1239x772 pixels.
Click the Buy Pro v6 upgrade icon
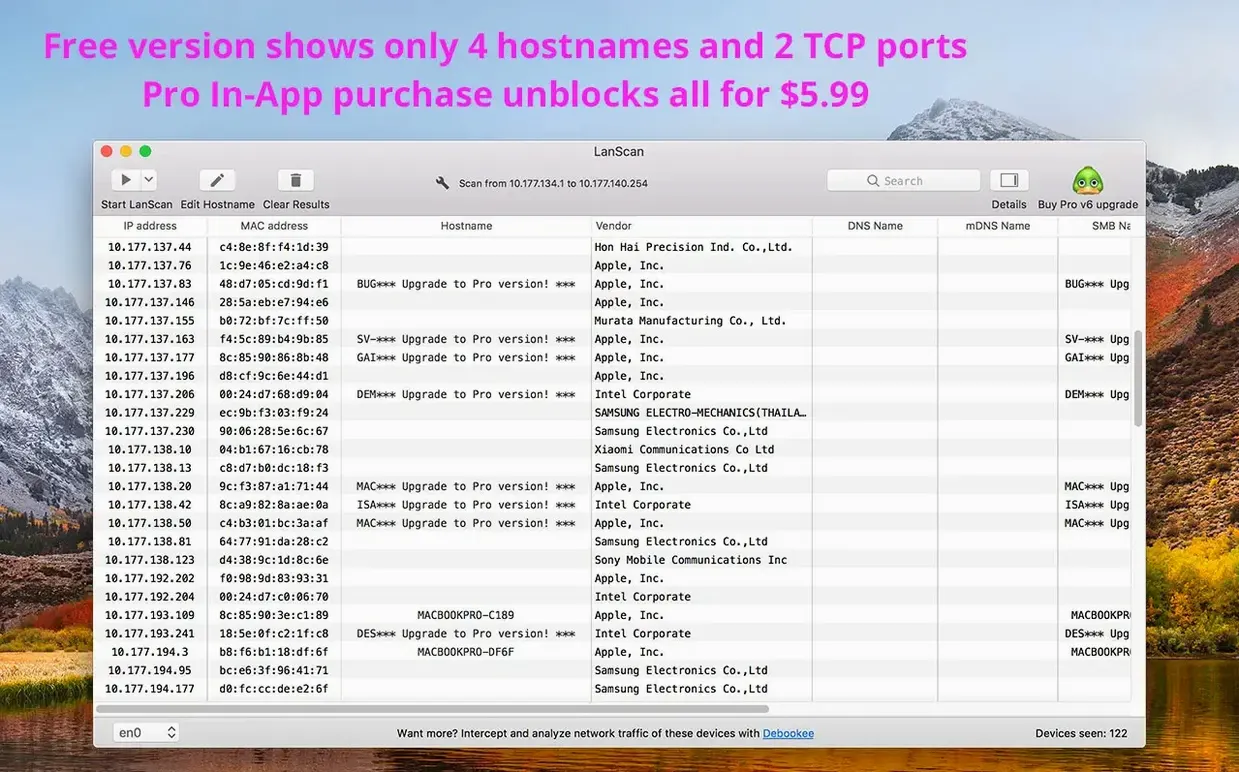pos(1088,181)
